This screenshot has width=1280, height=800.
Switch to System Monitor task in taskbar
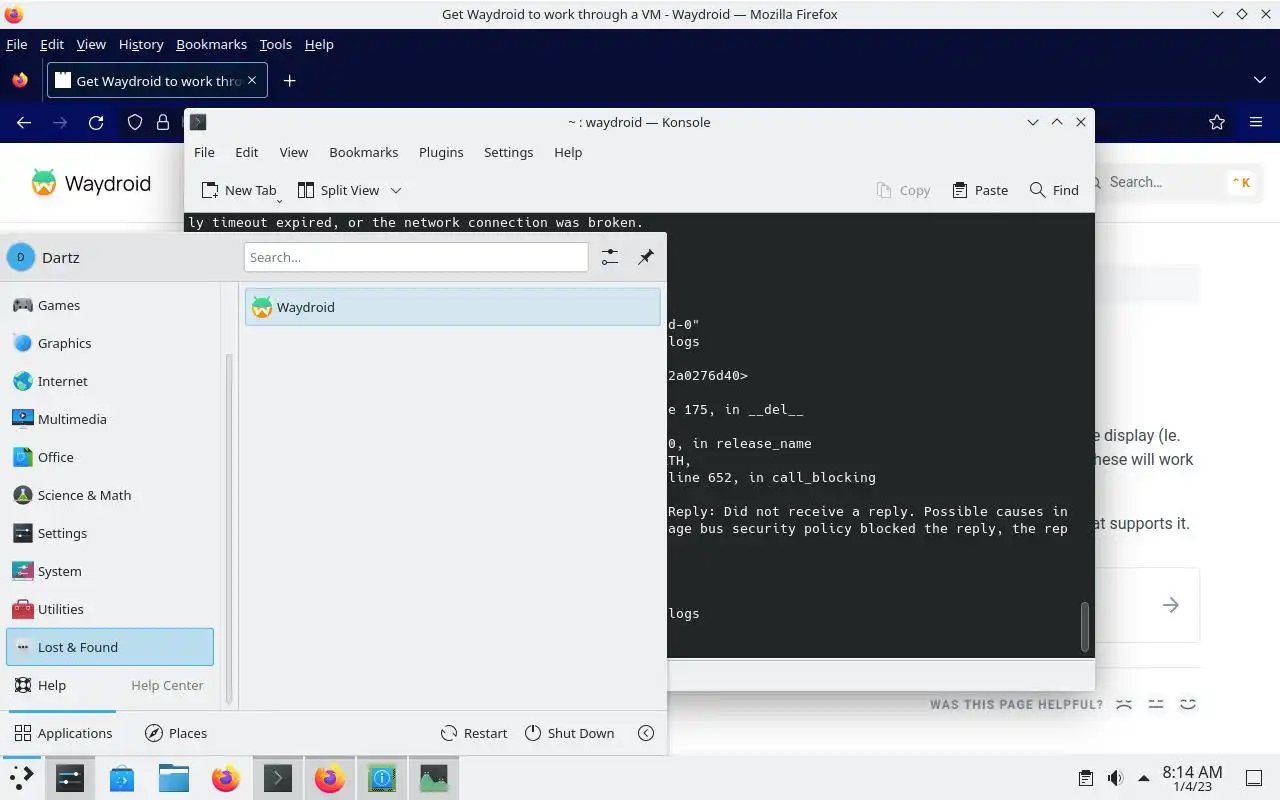[434, 778]
